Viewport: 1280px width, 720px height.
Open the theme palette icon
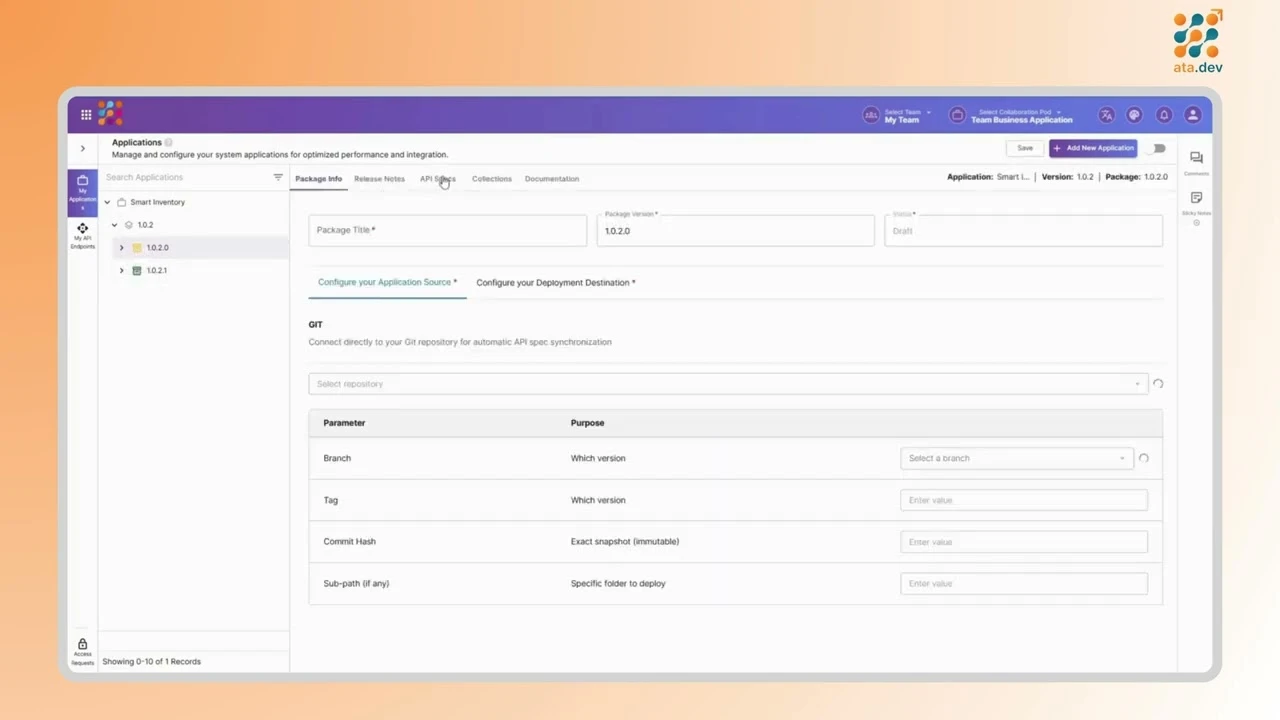(x=1134, y=115)
